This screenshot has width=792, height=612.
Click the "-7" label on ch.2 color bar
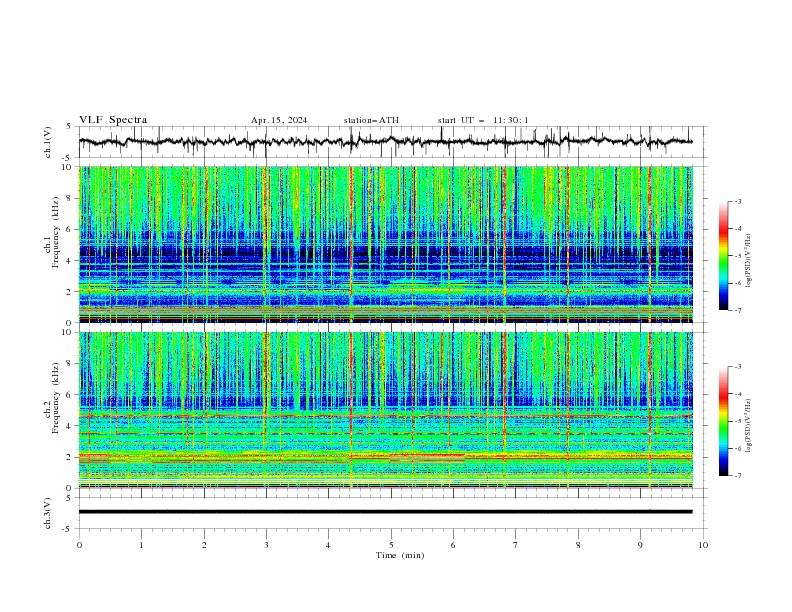(x=738, y=476)
